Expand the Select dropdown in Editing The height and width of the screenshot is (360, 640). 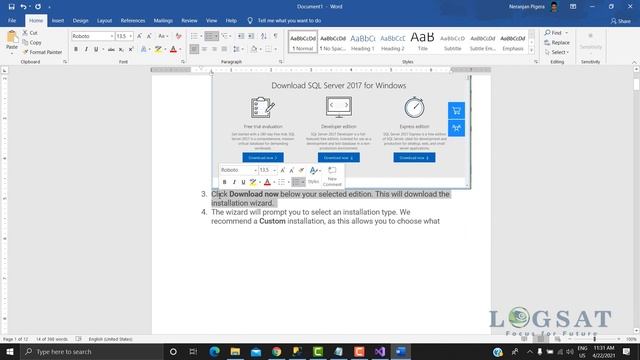coord(556,52)
